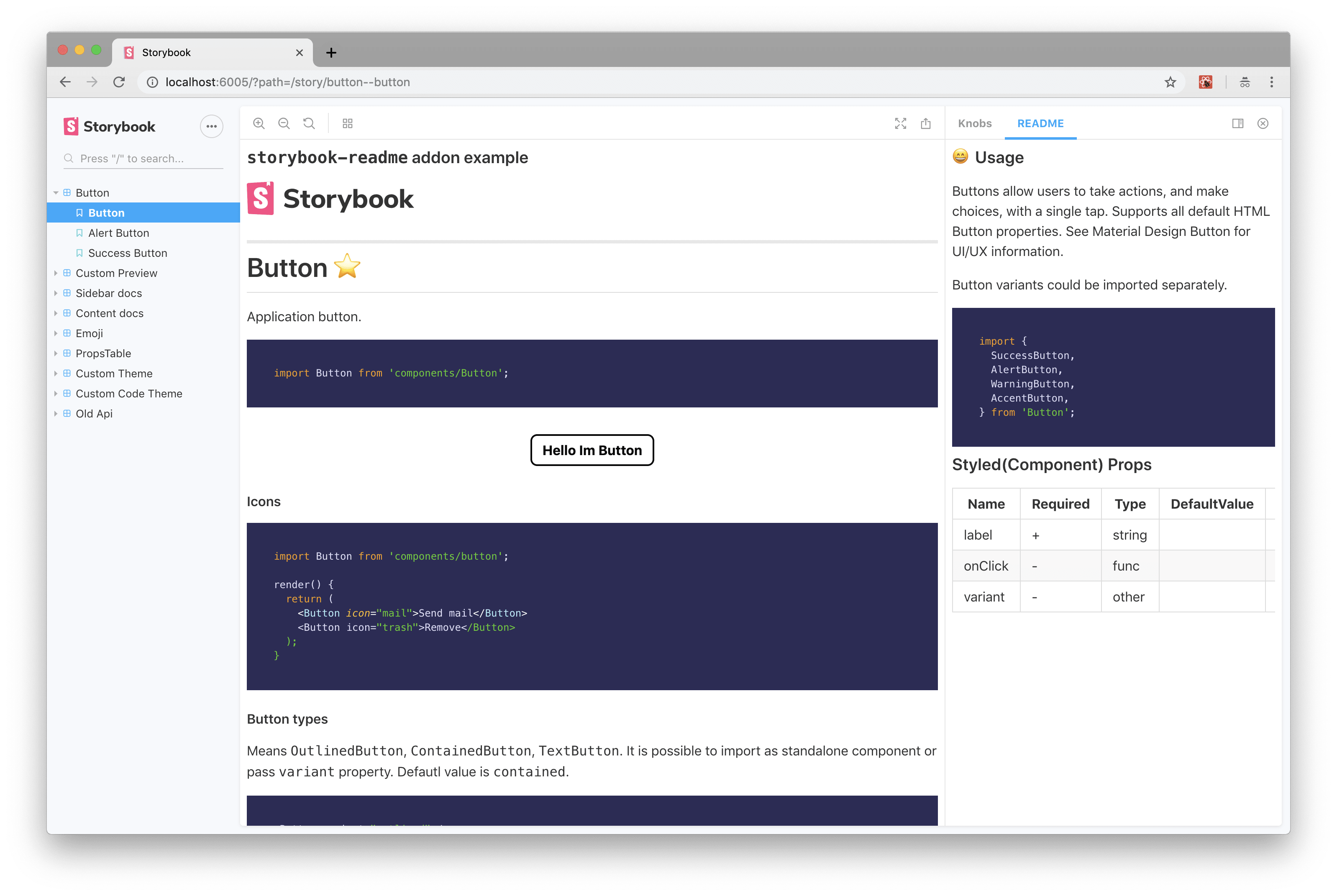Toggle the grid background icon

347,123
